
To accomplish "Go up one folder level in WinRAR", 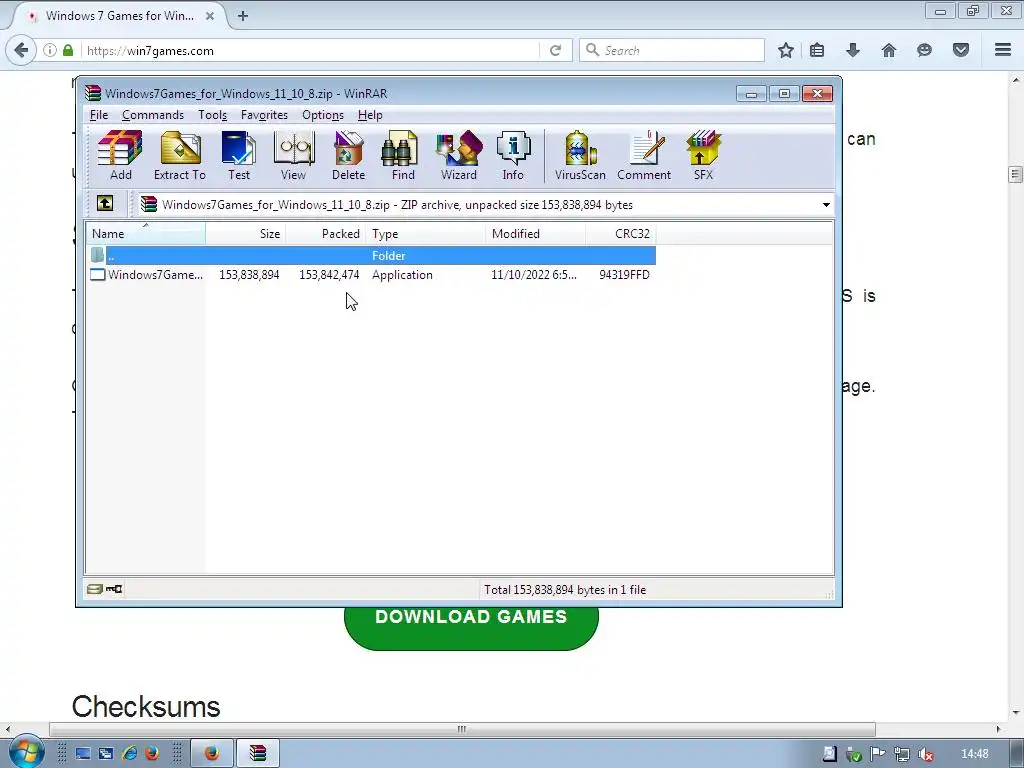I will coord(105,204).
